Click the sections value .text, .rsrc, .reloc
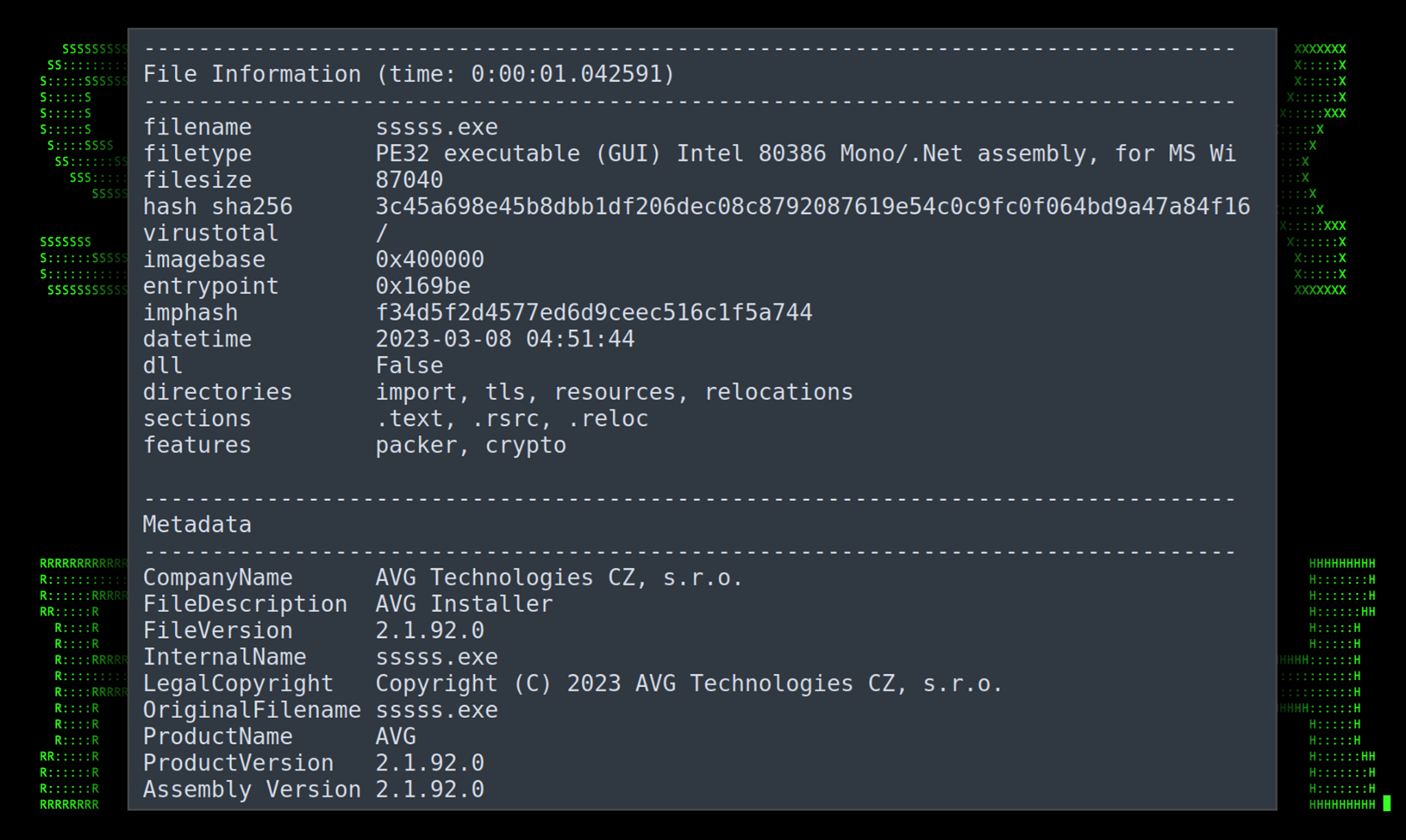Screen dimensions: 1406x840 tap(511, 419)
